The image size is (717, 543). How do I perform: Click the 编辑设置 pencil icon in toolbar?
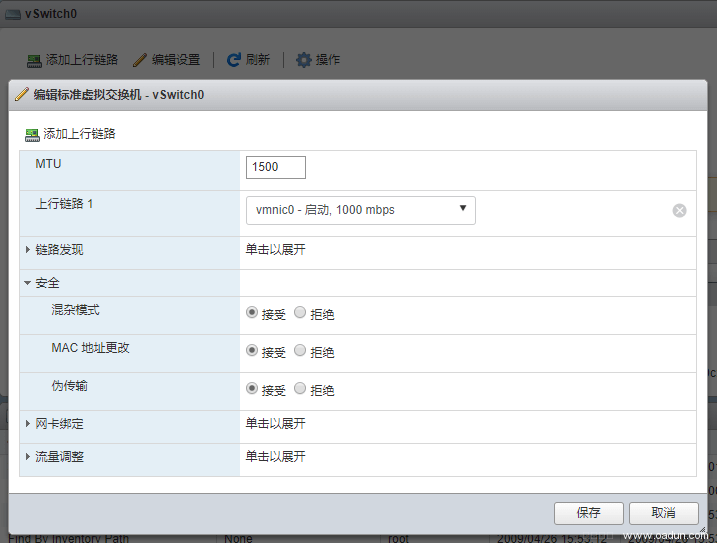point(140,60)
